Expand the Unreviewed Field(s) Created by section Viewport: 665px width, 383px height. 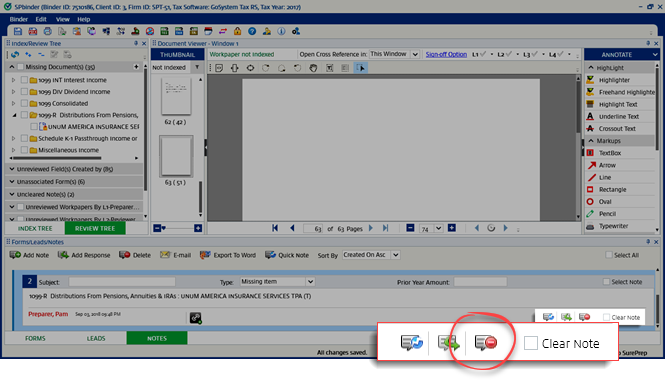(x=12, y=169)
